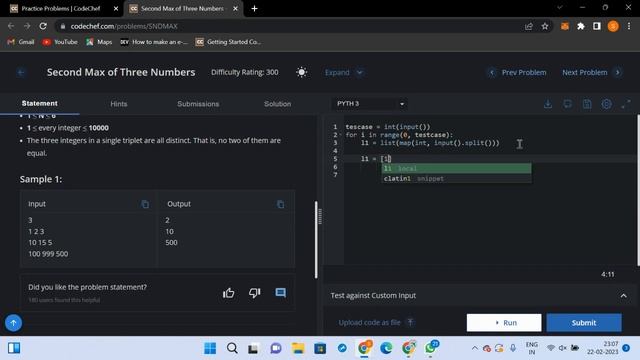
Task: Open the Chrome three-dot menu
Action: [629, 26]
